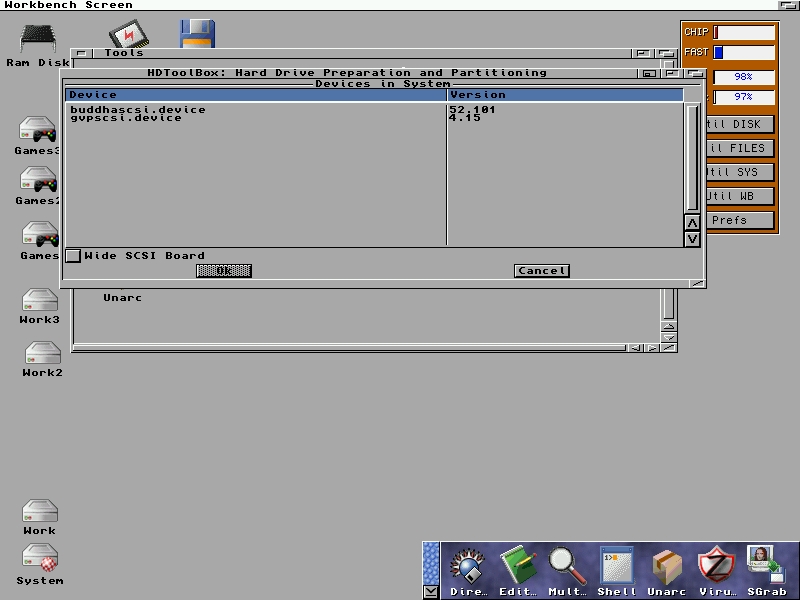The height and width of the screenshot is (600, 800).
Task: Launch Dire… from the dock
Action: tap(468, 571)
